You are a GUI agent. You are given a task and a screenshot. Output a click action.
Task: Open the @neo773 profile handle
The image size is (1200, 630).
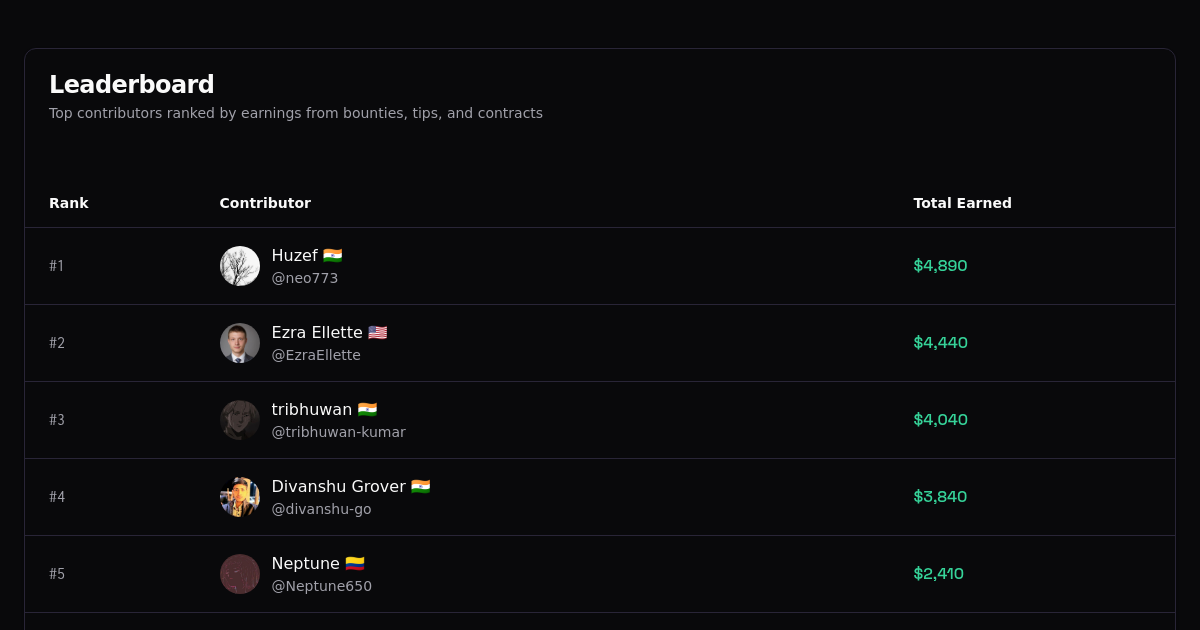[x=305, y=278]
